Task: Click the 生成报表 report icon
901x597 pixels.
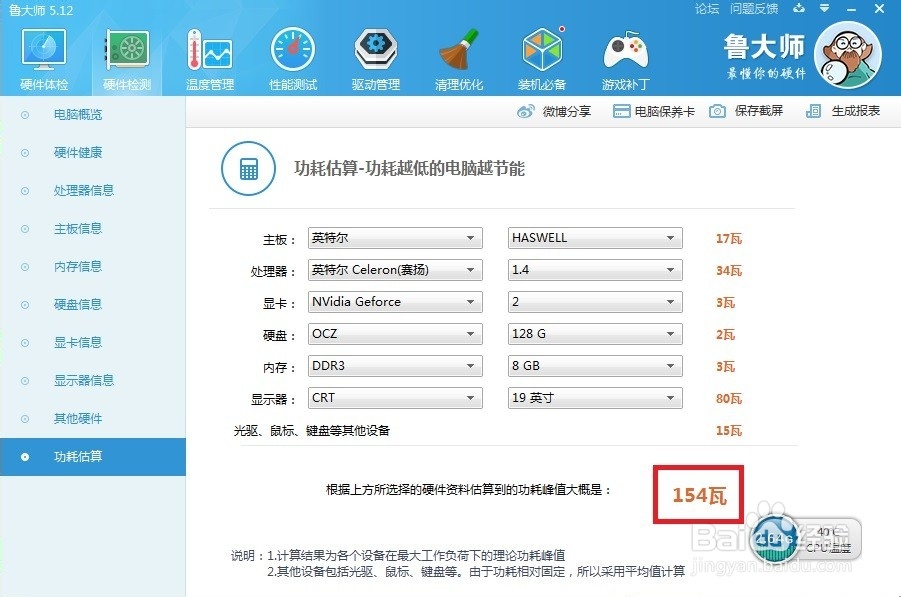Action: pyautogui.click(x=813, y=111)
